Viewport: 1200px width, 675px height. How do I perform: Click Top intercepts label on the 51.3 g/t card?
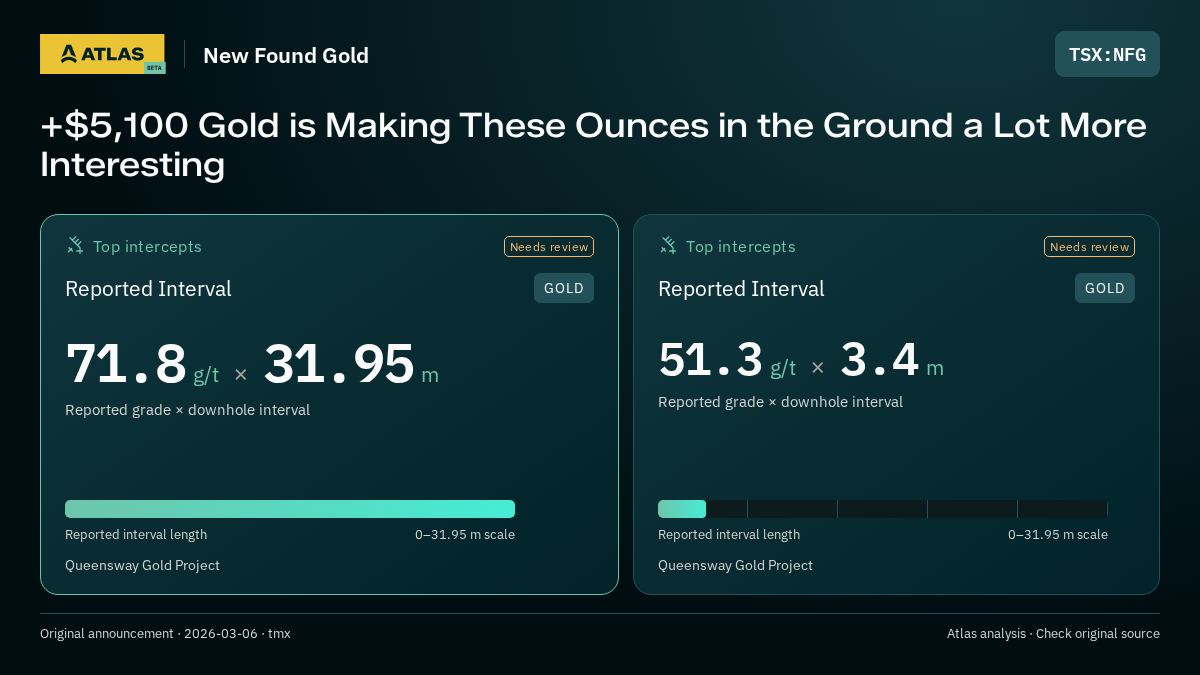(x=740, y=246)
